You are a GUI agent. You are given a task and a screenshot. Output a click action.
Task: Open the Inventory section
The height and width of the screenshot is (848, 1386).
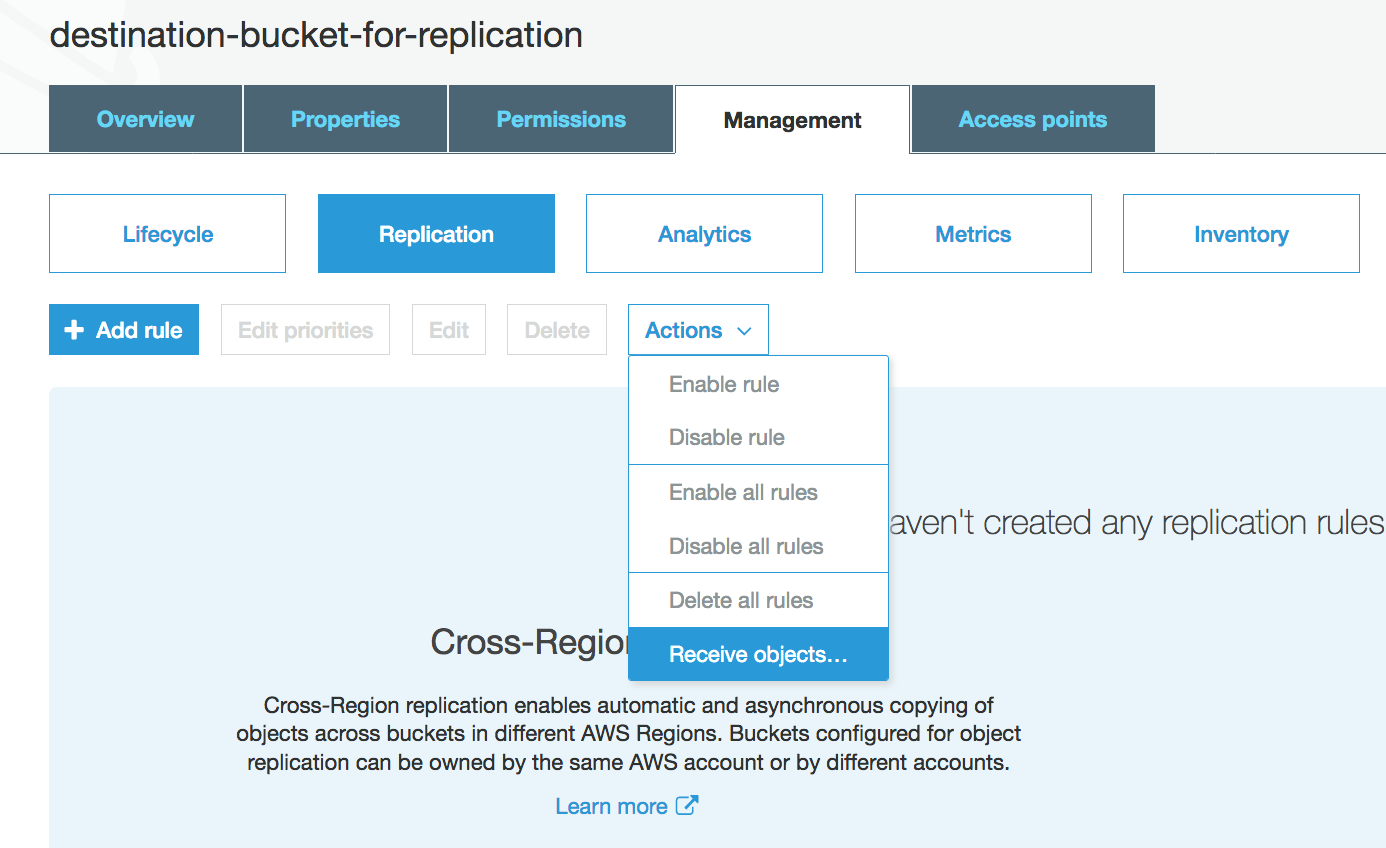[x=1241, y=233]
